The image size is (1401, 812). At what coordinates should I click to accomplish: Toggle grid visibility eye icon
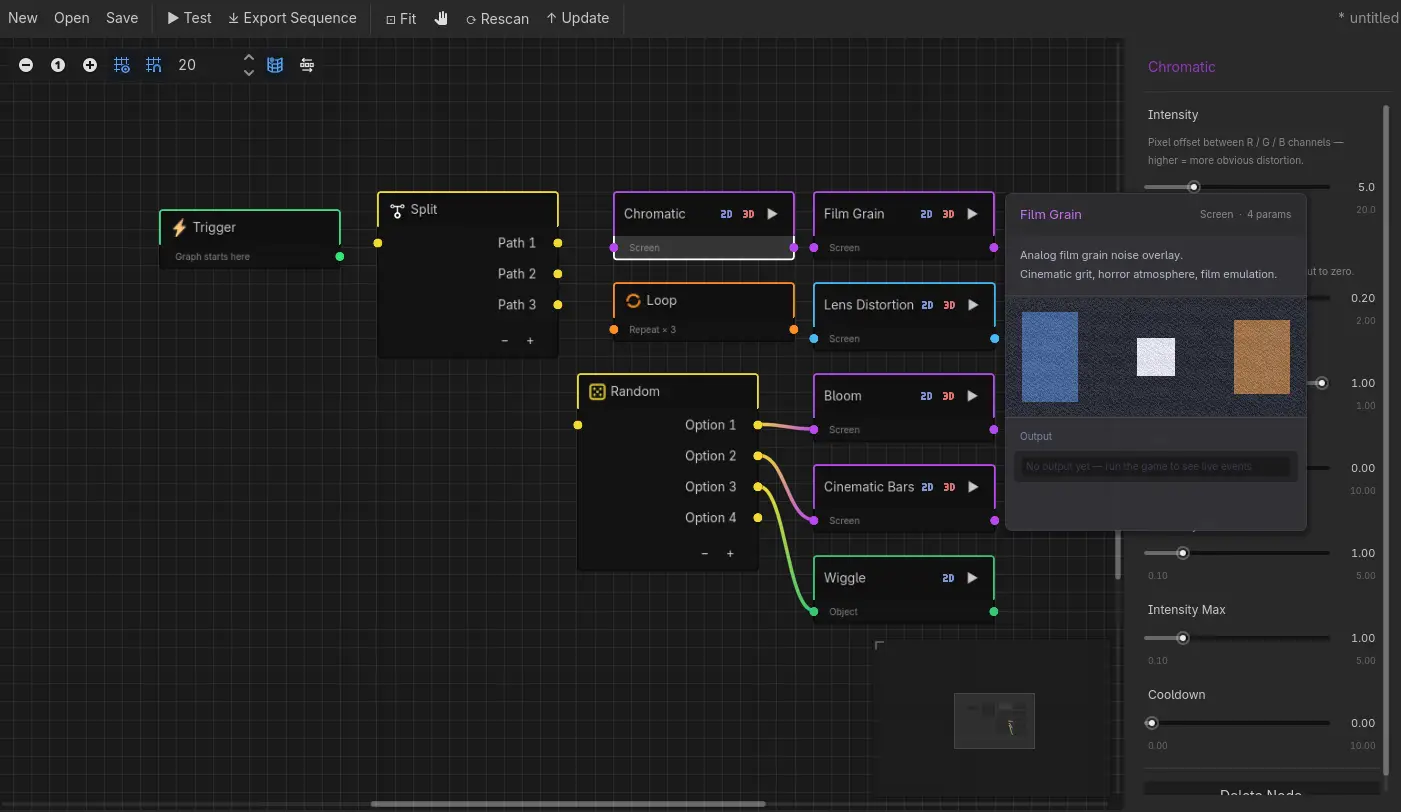click(122, 65)
